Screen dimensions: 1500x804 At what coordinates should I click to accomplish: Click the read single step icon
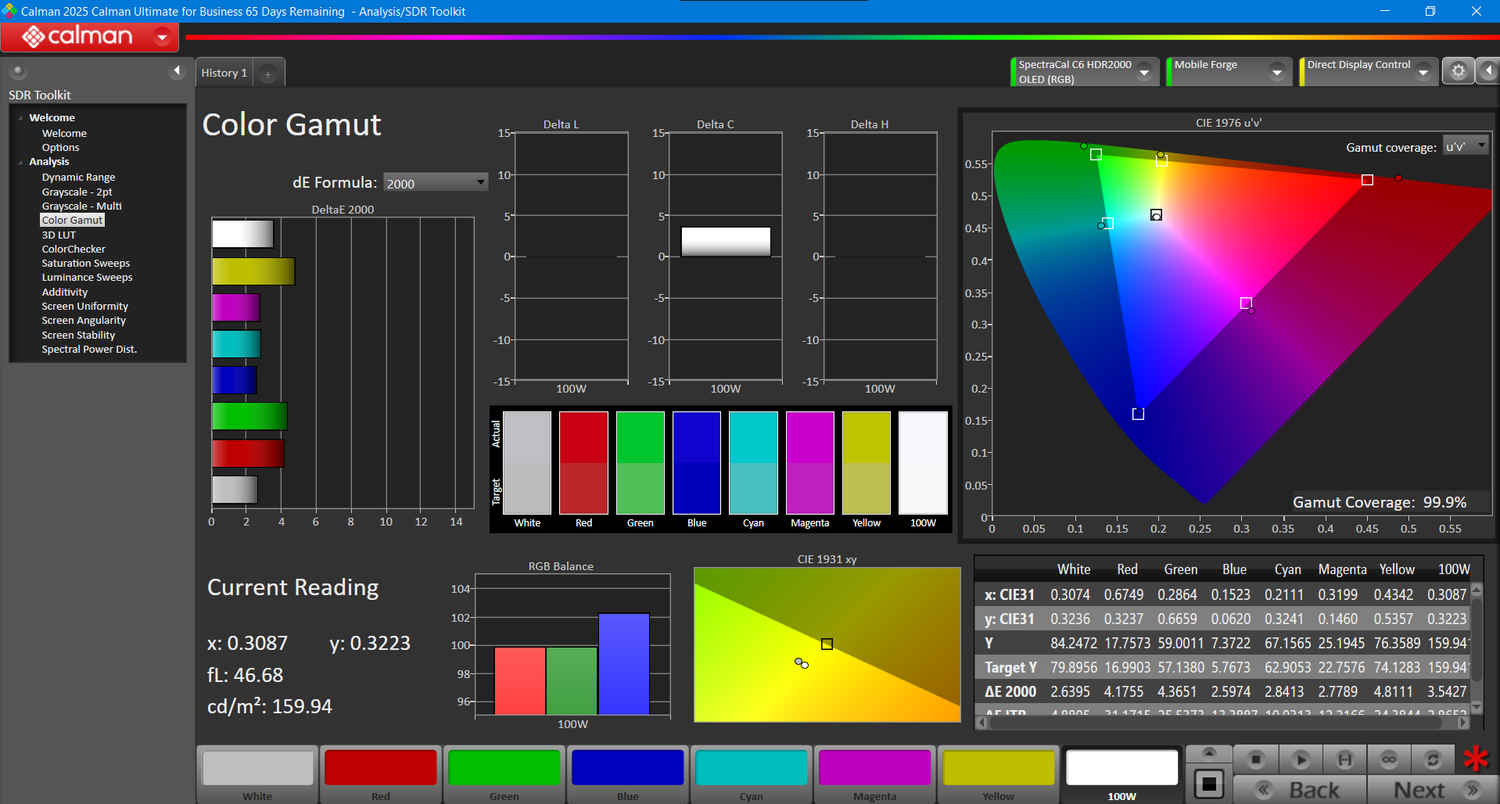click(1345, 760)
